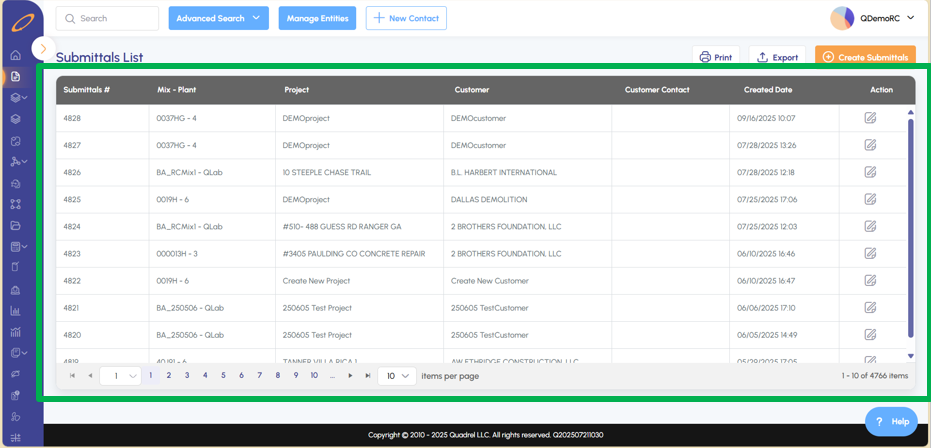Screen dimensions: 931x448
Task: Sort by the Customer Contact column header
Action: point(657,90)
